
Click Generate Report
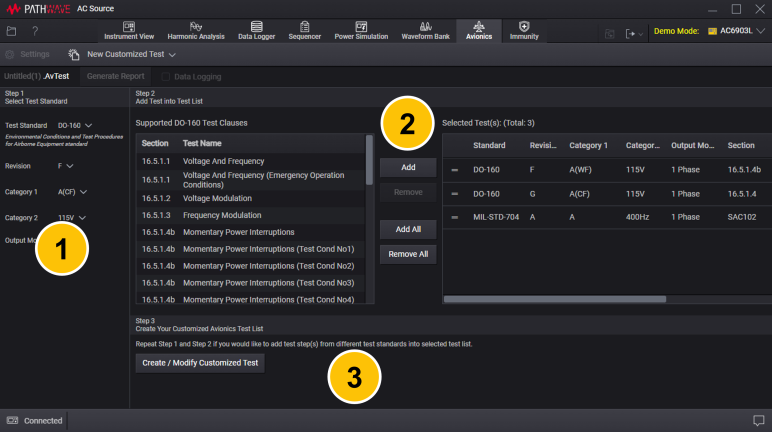tap(115, 76)
